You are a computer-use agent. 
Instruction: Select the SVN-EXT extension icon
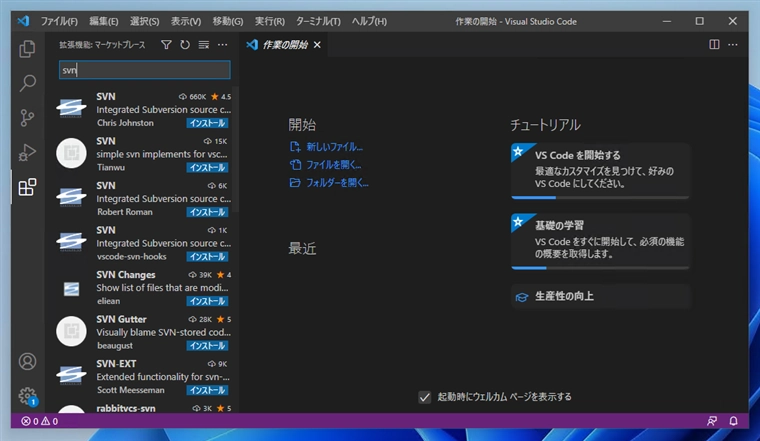[71, 375]
